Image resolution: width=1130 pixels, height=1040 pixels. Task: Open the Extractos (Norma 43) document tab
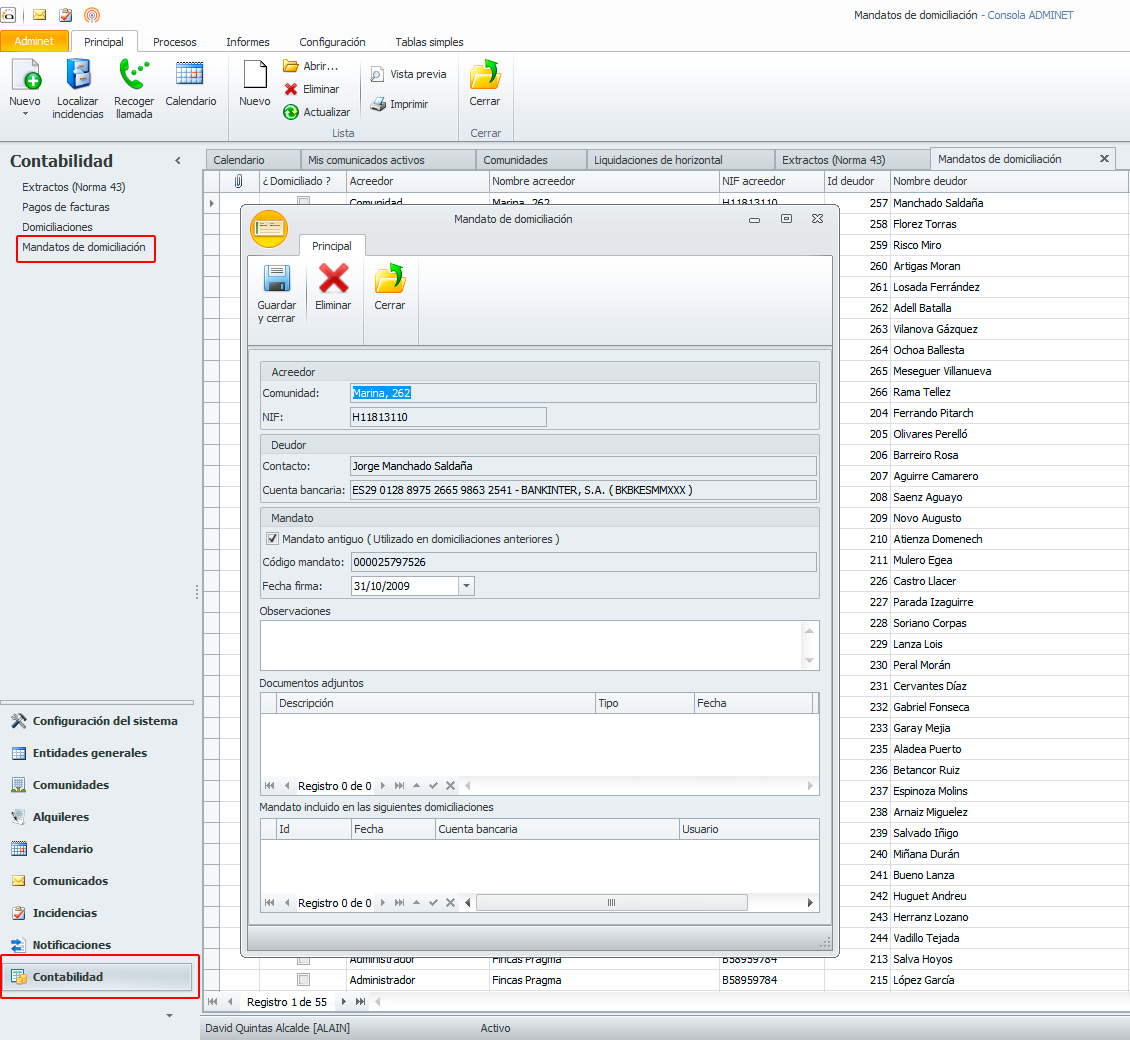pos(833,159)
